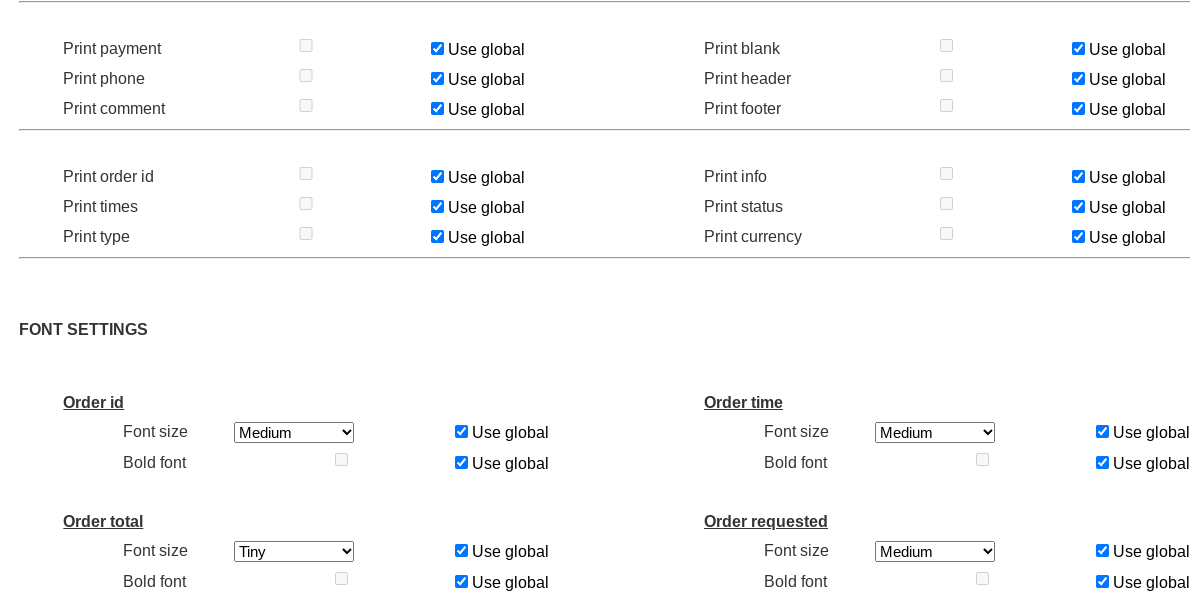Toggle Use global for Print phone
Viewport: 1190px width, 606px height.
[437, 79]
